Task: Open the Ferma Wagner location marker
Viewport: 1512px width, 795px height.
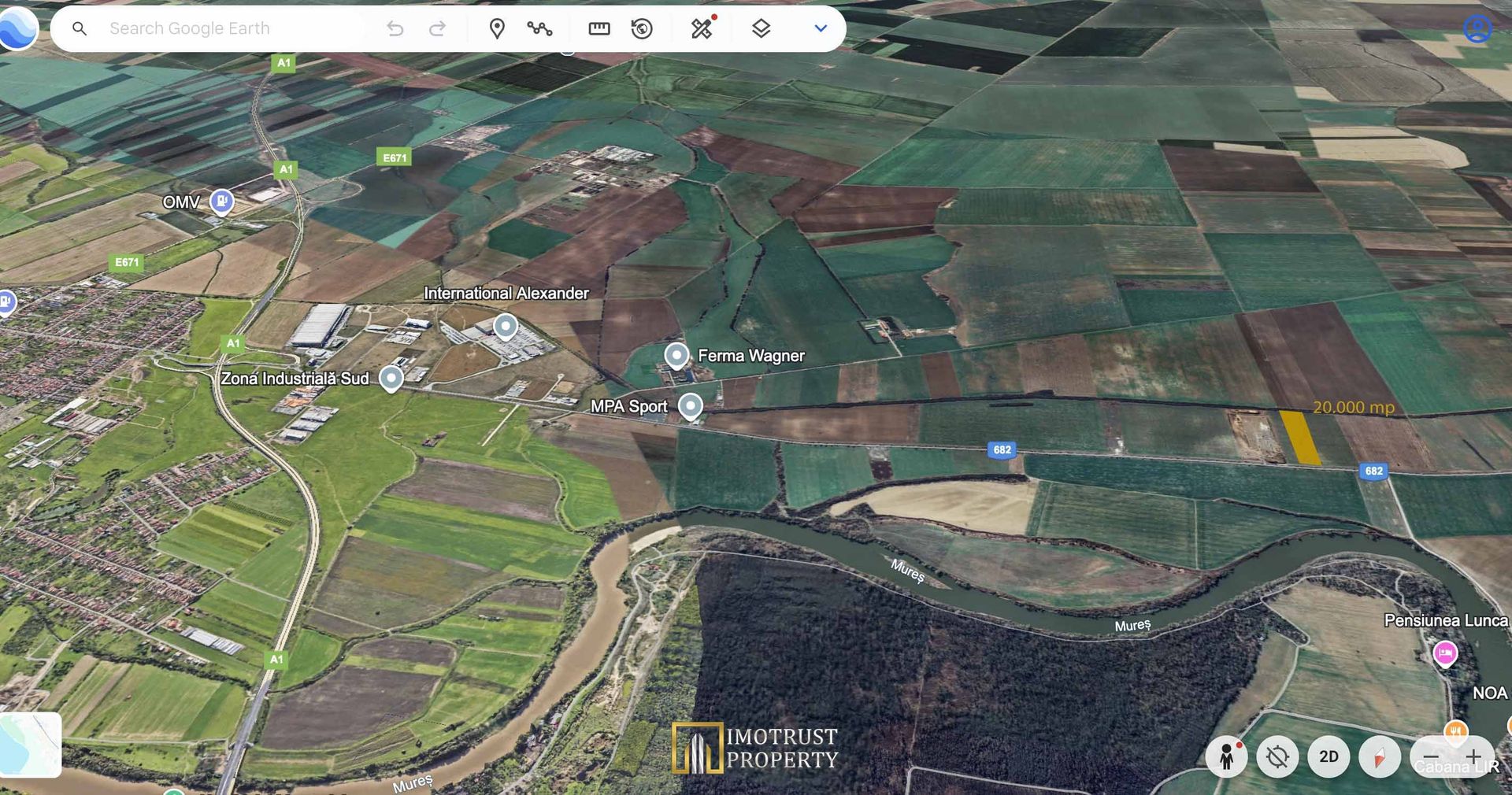Action: pyautogui.click(x=676, y=356)
